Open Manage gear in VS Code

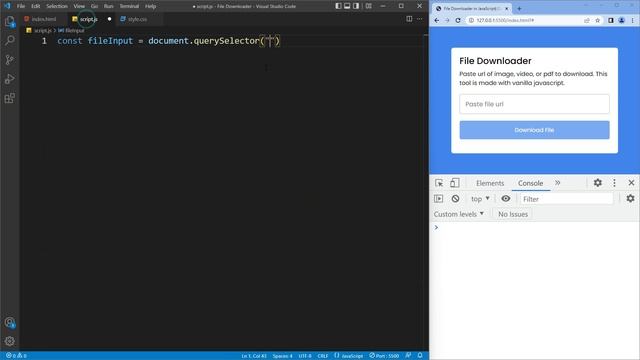point(9,341)
